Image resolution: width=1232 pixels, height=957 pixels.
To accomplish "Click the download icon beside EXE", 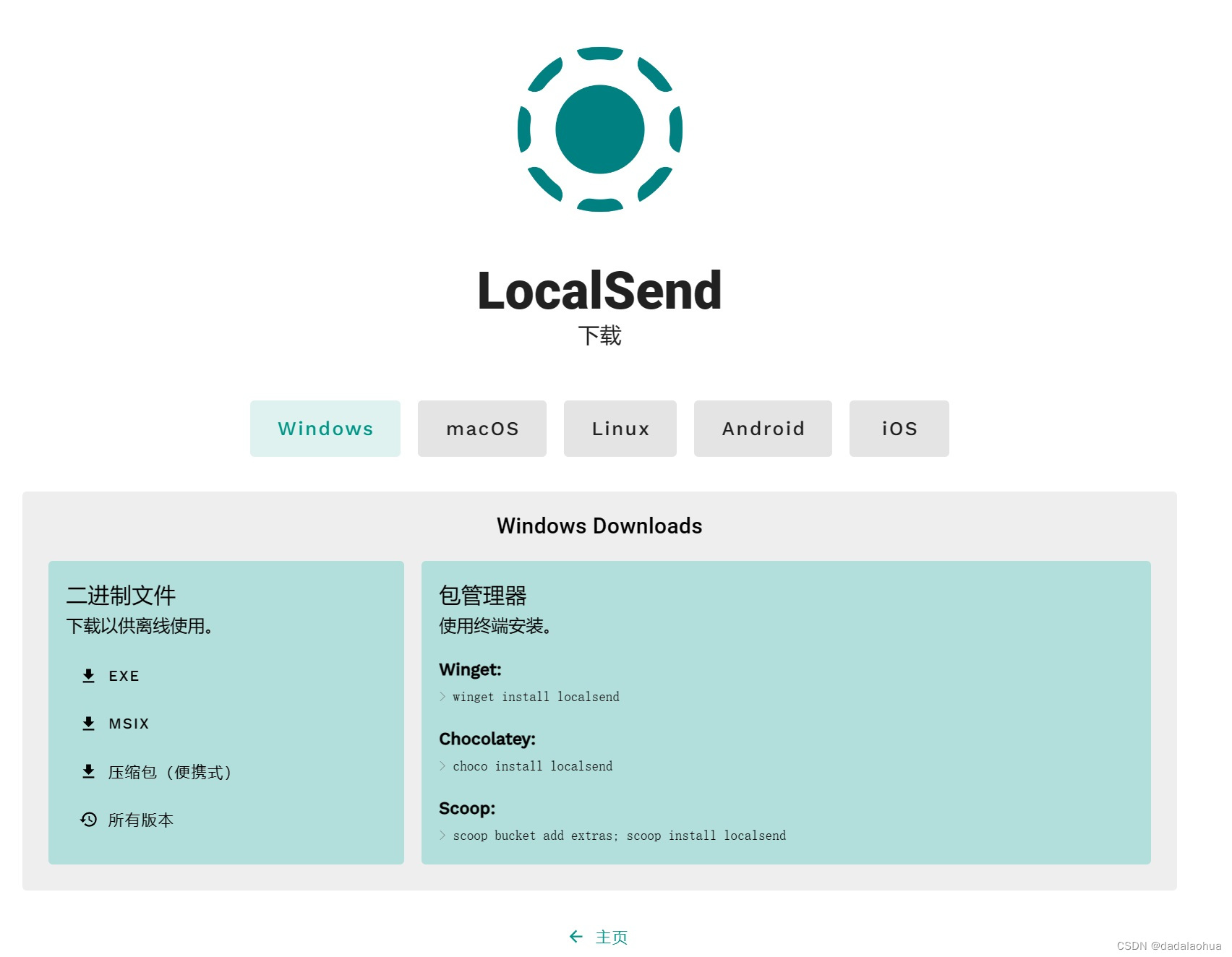I will (x=88, y=676).
